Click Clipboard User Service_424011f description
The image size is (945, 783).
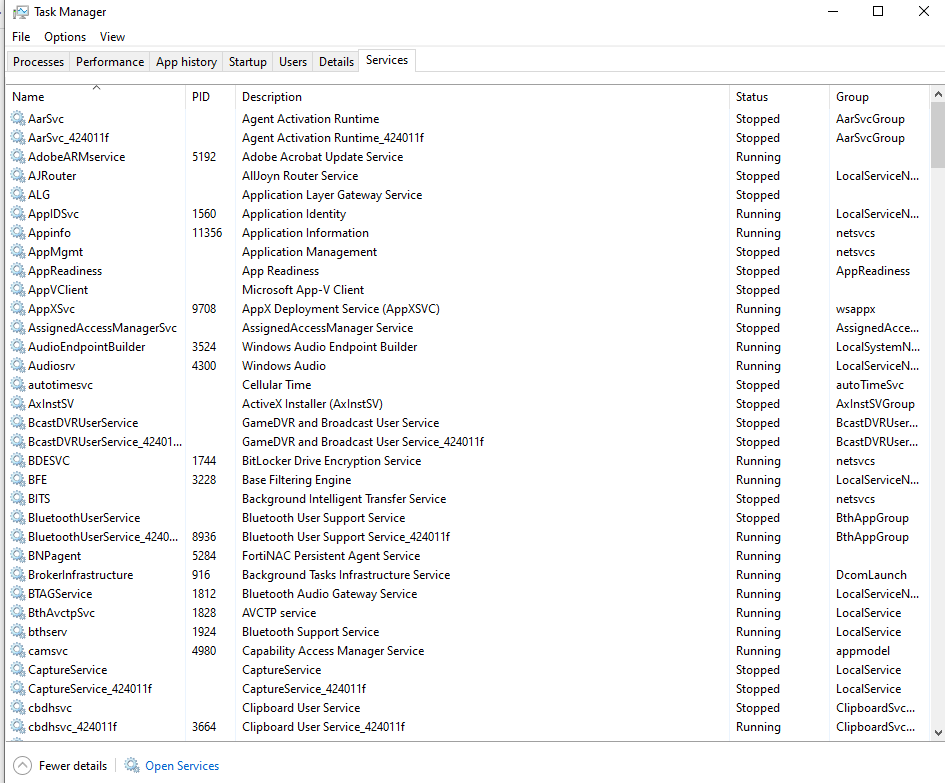323,726
